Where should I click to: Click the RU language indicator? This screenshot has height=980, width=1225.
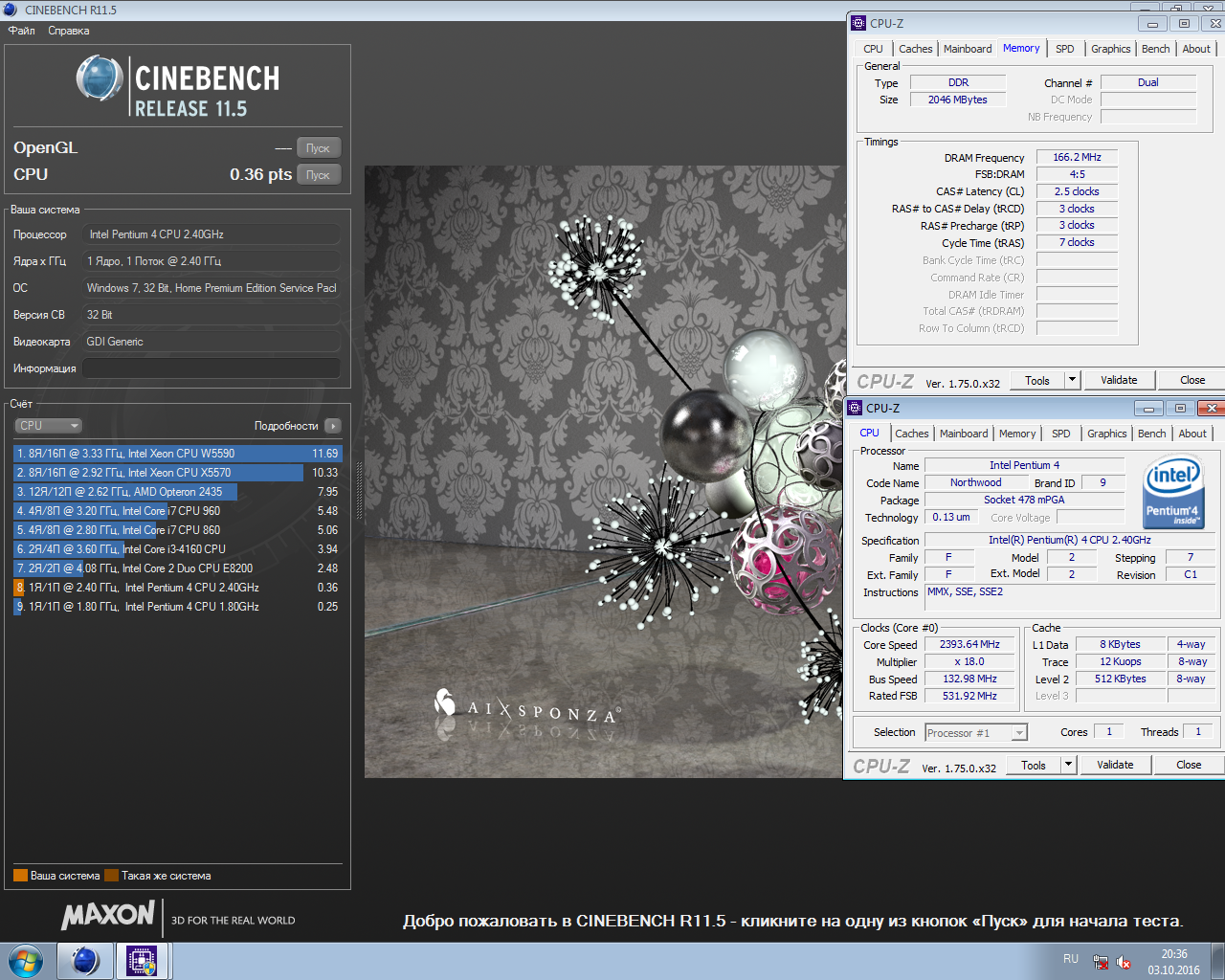(x=1071, y=959)
